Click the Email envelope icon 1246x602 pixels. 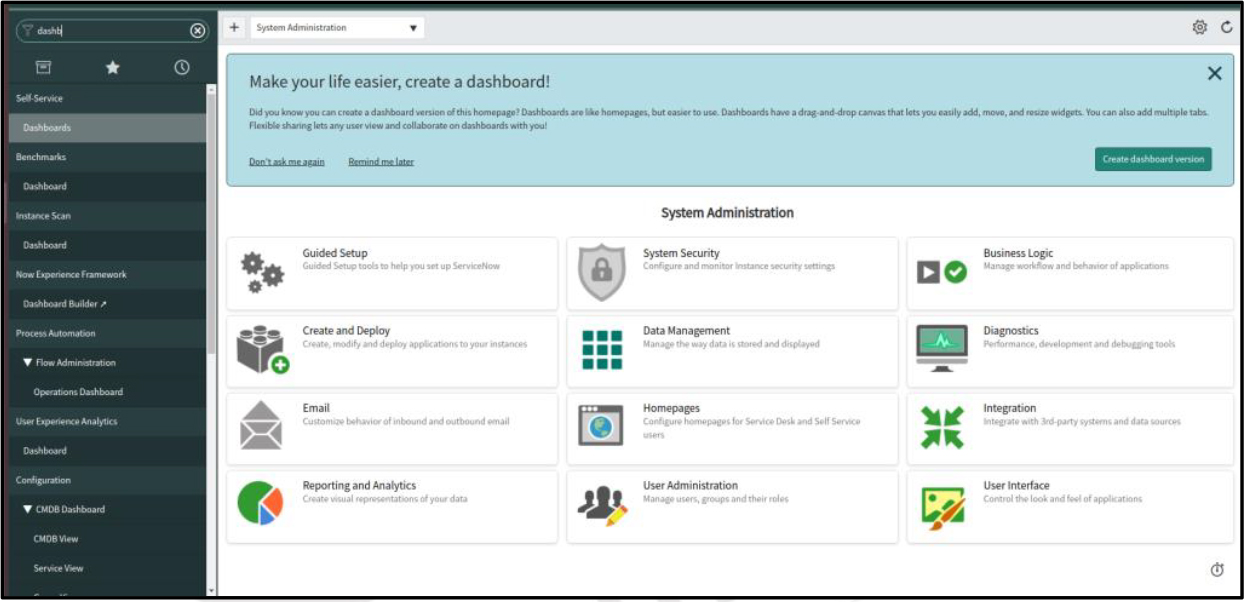[x=261, y=426]
